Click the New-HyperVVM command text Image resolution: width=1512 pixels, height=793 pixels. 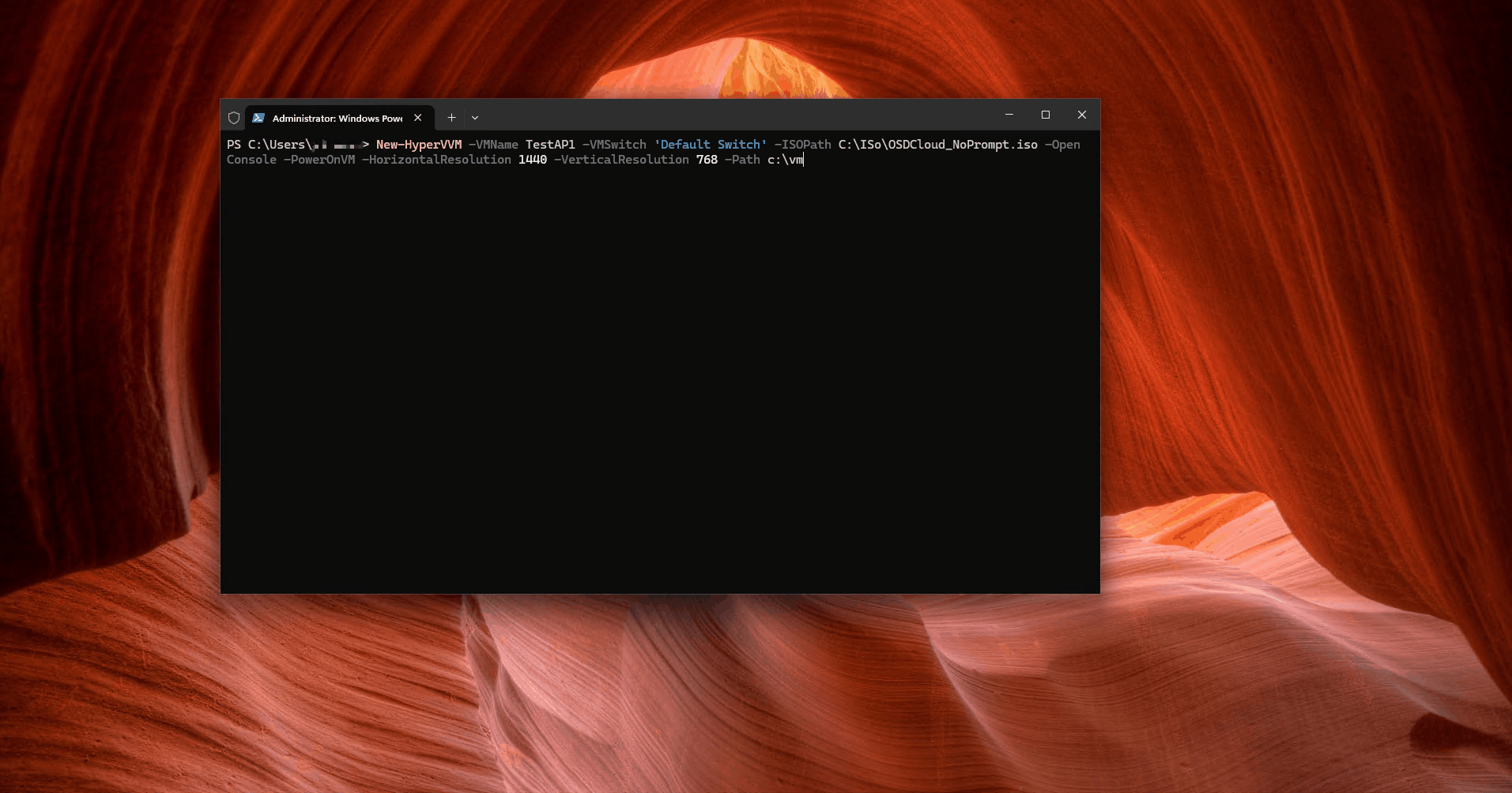coord(419,145)
